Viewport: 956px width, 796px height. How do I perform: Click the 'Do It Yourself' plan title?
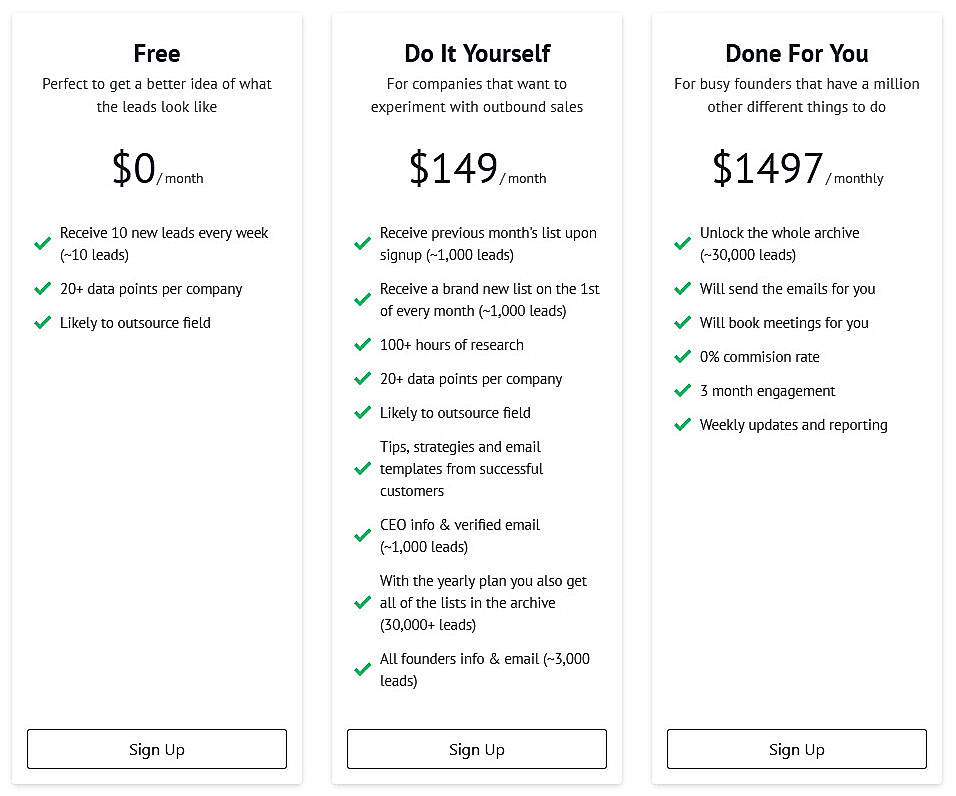(476, 53)
